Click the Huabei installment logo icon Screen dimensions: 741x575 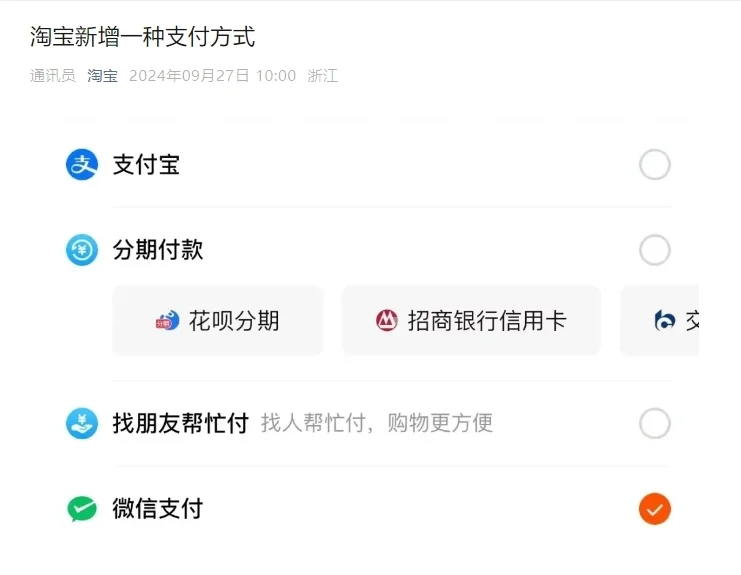168,321
